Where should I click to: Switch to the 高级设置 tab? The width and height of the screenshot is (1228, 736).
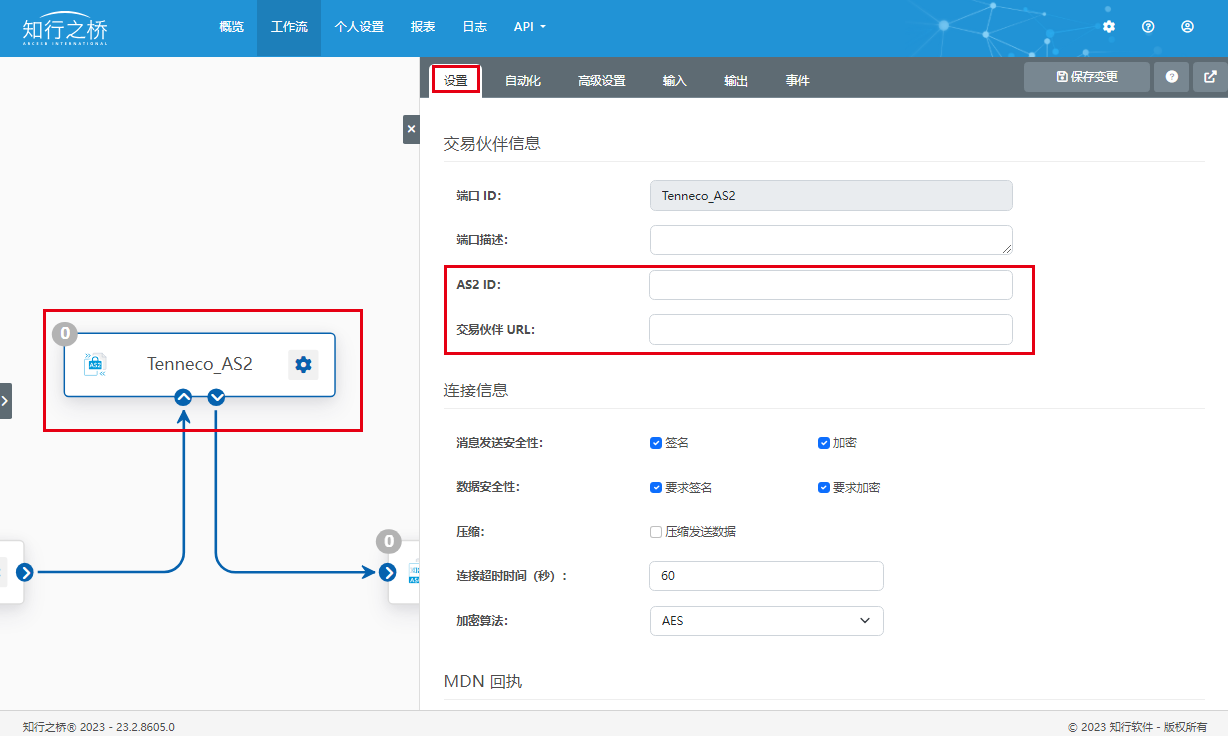coord(601,81)
